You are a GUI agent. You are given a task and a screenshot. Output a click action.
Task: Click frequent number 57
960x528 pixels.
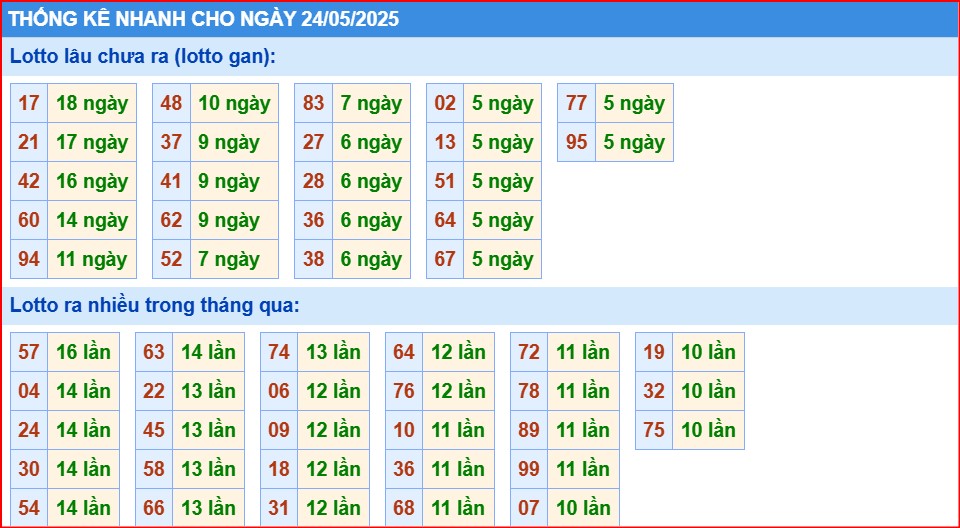[29, 352]
